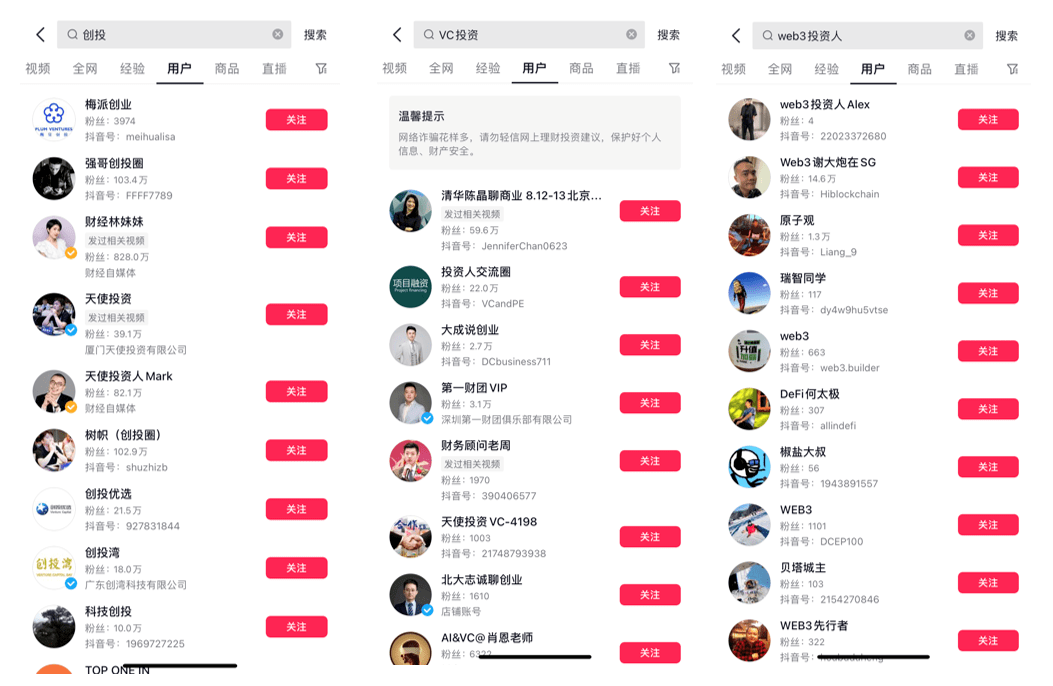The height and width of the screenshot is (686, 1053).
Task: Open 投资人交流圈 green avatar
Action: click(x=410, y=287)
